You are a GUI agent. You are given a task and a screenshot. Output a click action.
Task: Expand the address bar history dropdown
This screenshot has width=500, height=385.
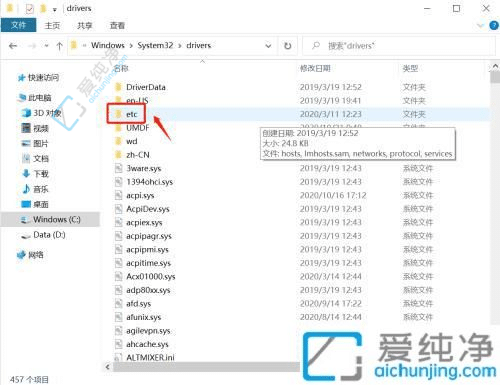coord(268,46)
